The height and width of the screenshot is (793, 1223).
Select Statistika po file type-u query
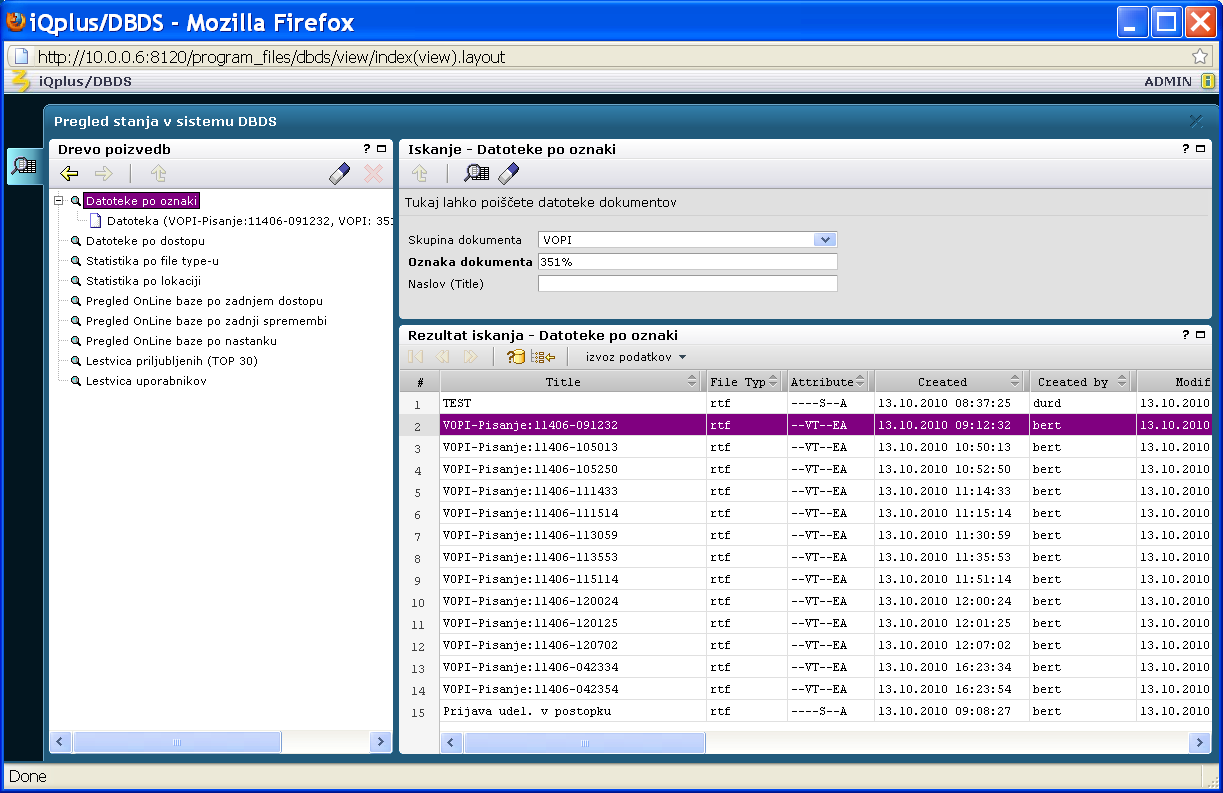tap(152, 261)
